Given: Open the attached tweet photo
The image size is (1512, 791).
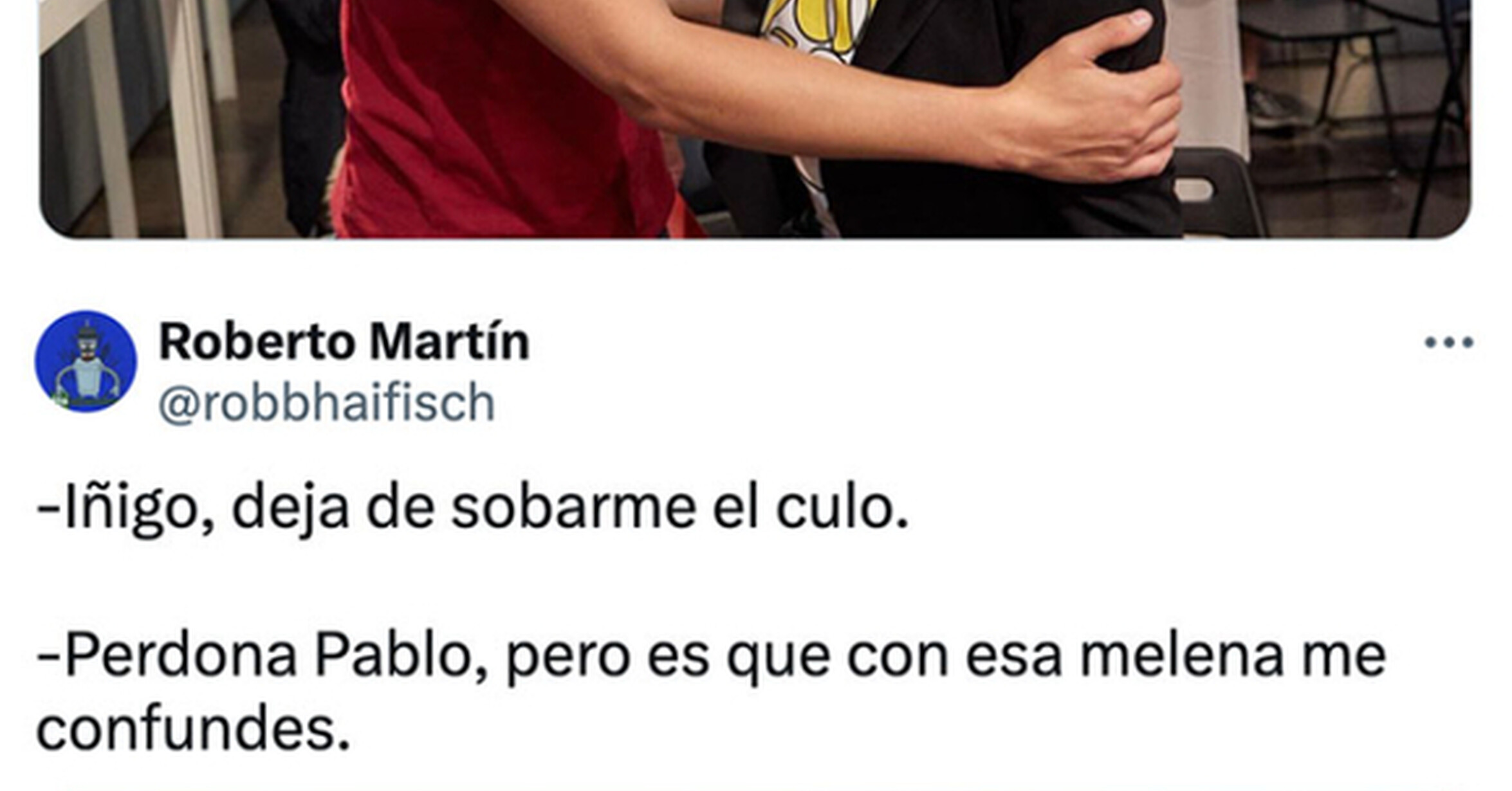Looking at the screenshot, I should (755, 119).
